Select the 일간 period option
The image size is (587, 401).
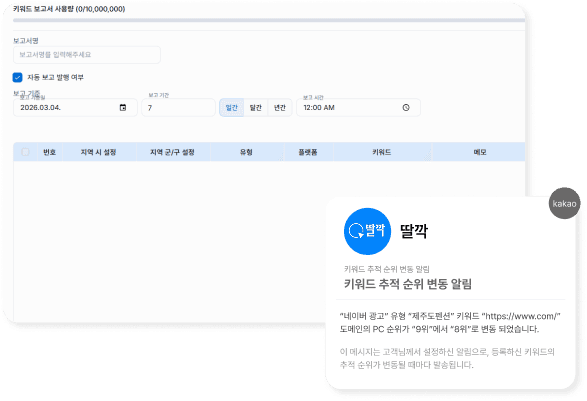click(231, 108)
